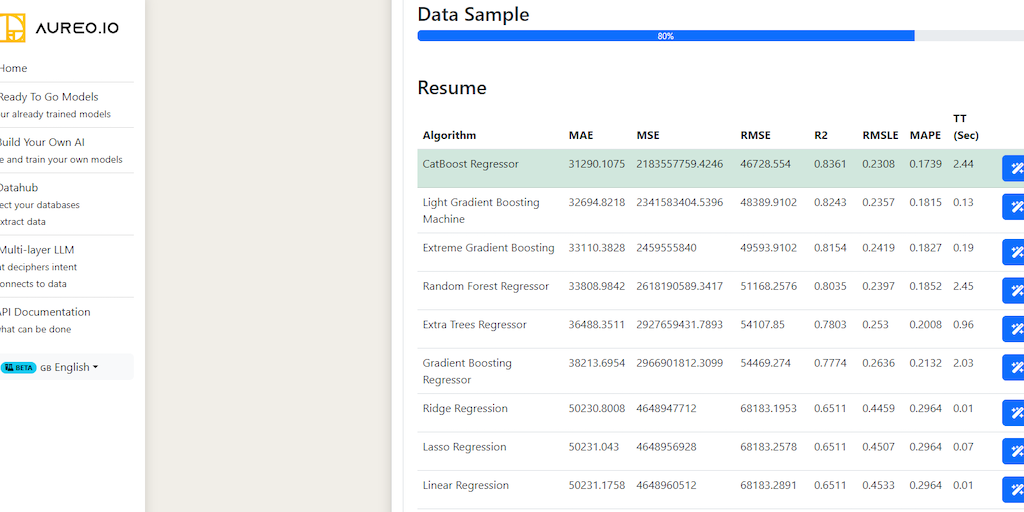Screen dimensions: 1024x512
Task: Click the blue action icon for CatBoost Regressor
Action: coord(1014,168)
